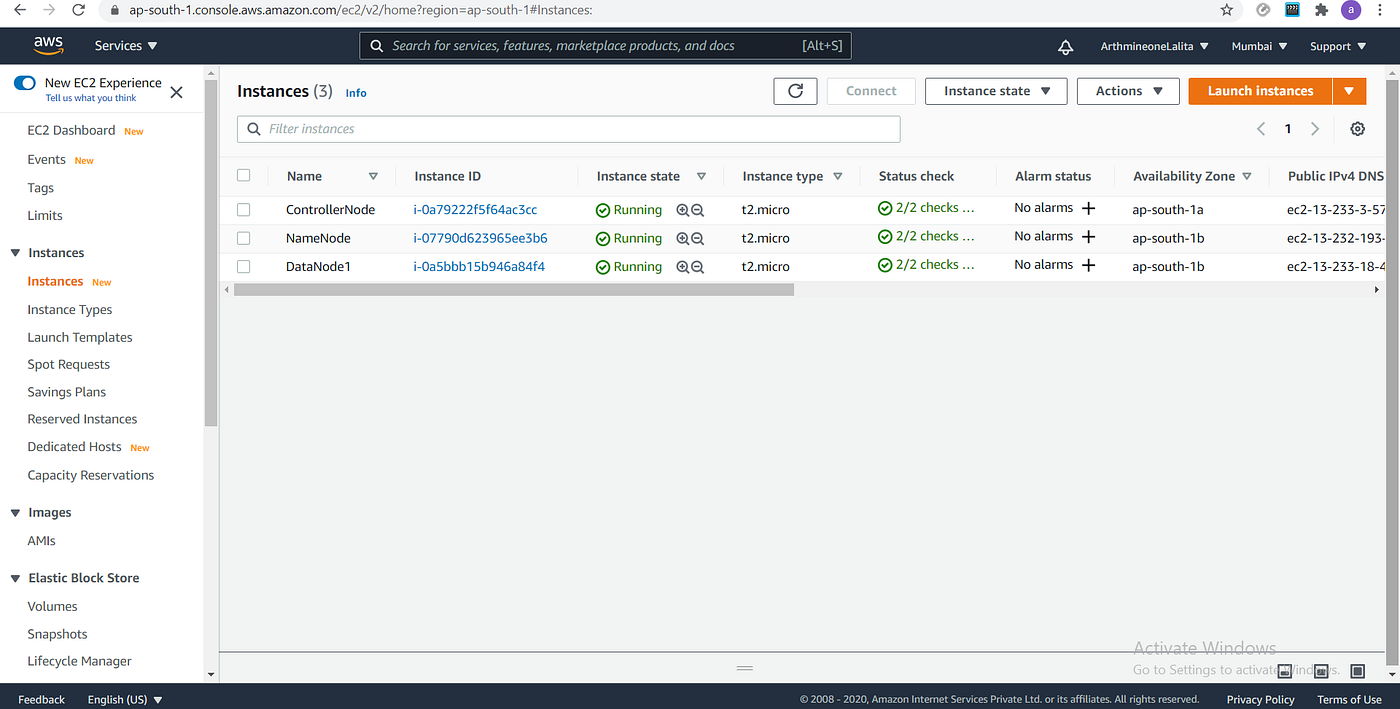Reload the browser page
The width and height of the screenshot is (1400, 709).
pos(79,10)
